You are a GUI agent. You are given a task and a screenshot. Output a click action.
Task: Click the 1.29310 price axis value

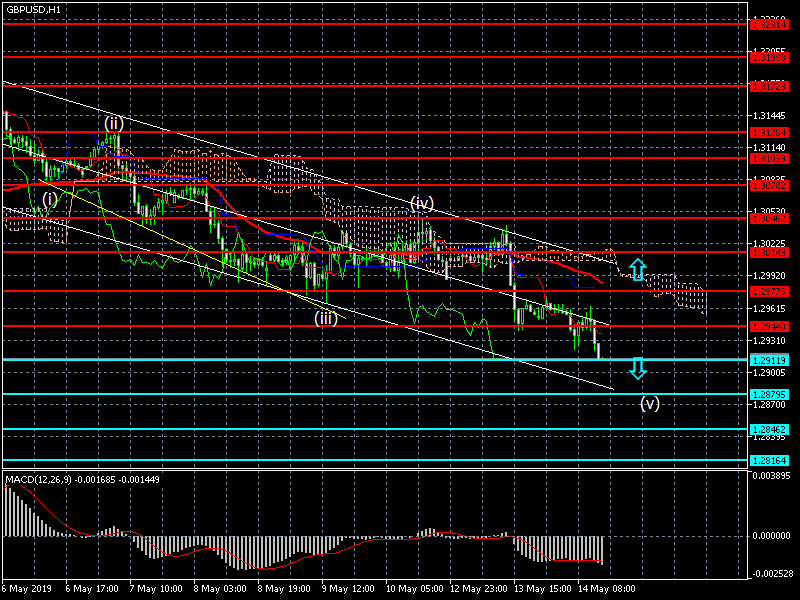click(x=769, y=340)
